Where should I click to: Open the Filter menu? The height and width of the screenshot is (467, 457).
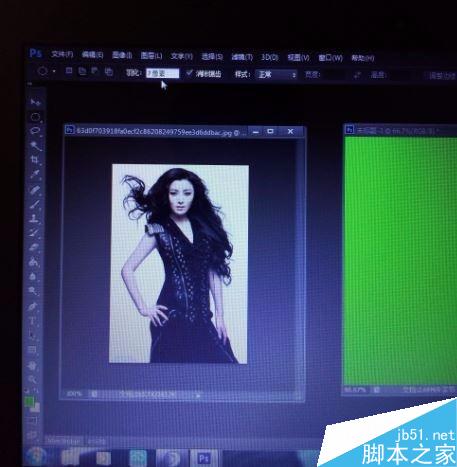(242, 57)
